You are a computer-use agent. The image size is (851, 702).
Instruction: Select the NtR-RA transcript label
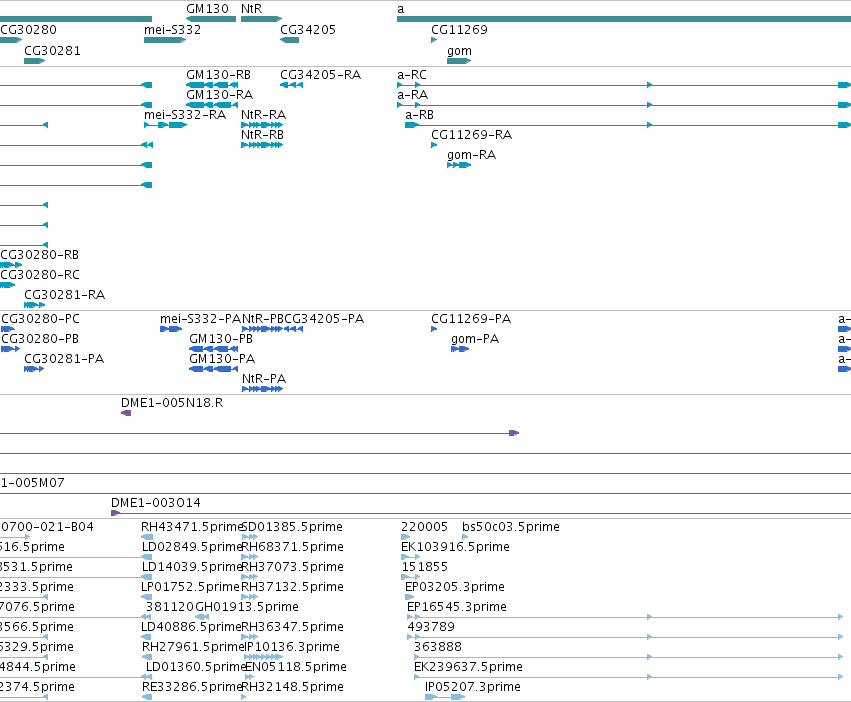[x=263, y=115]
